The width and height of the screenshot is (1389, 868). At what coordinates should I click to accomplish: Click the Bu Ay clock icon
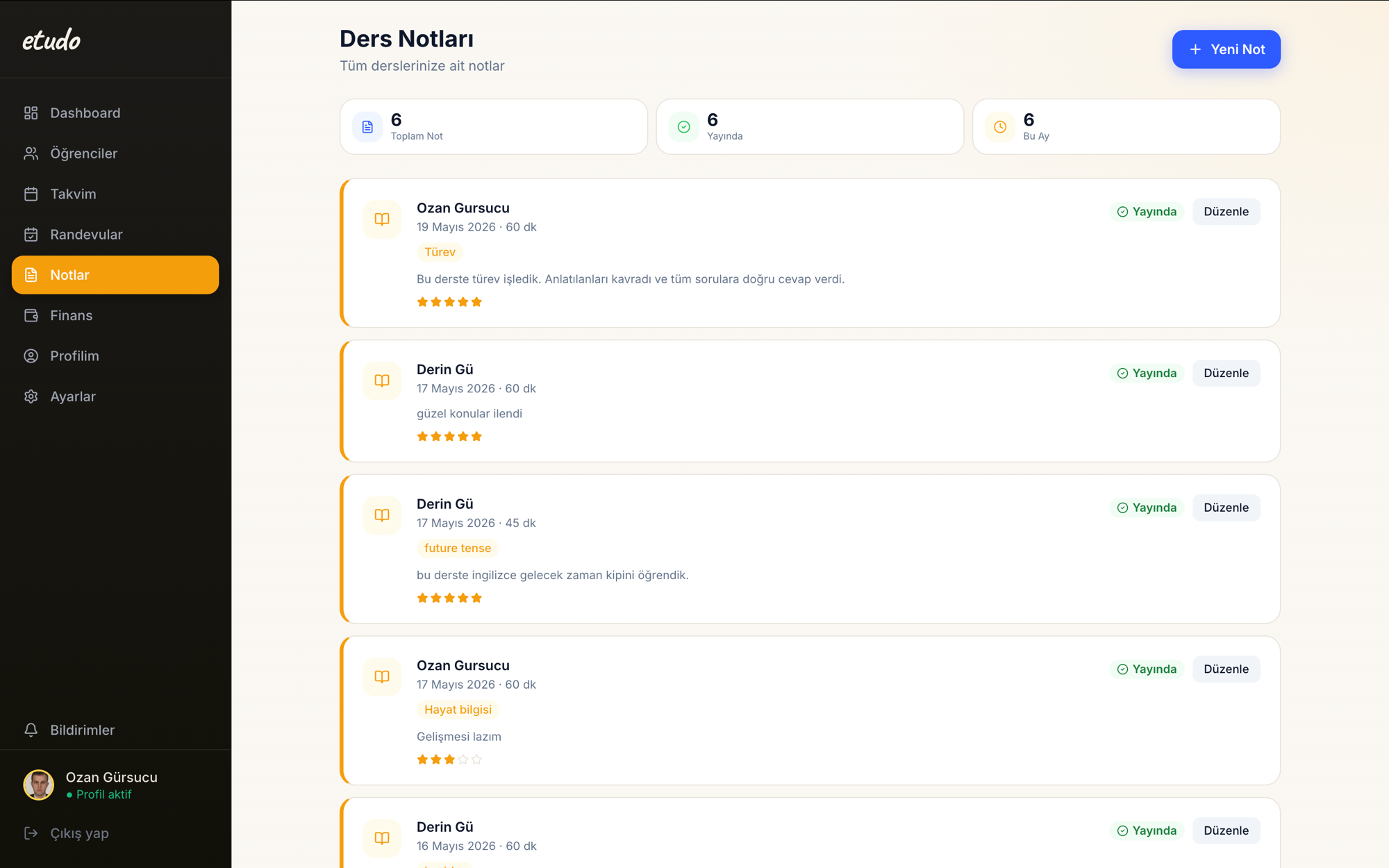pos(1000,127)
